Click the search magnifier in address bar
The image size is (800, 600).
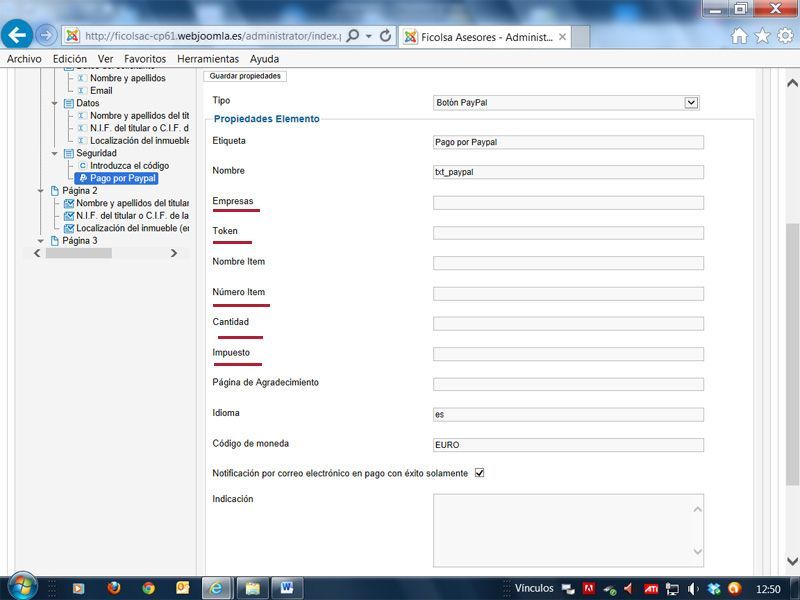352,36
